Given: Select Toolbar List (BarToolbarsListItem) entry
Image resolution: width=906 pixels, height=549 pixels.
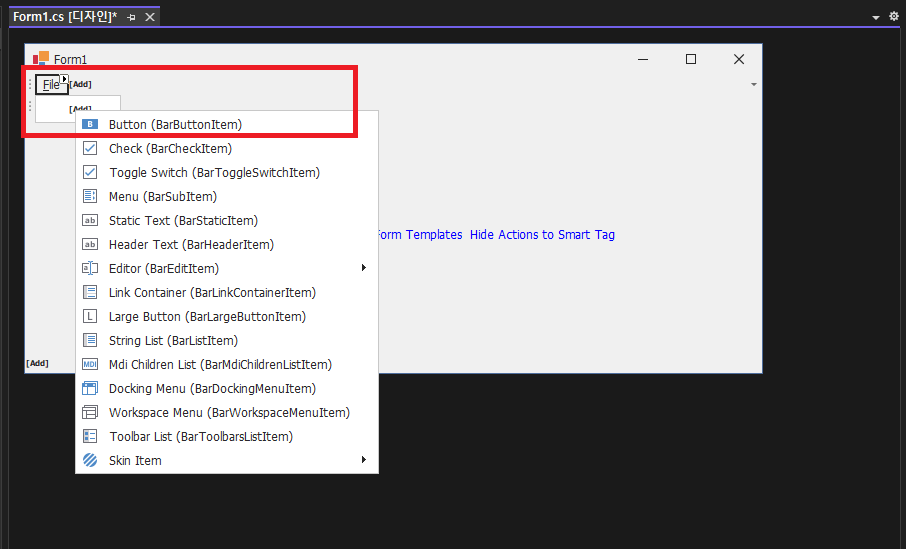Looking at the screenshot, I should point(227,436).
